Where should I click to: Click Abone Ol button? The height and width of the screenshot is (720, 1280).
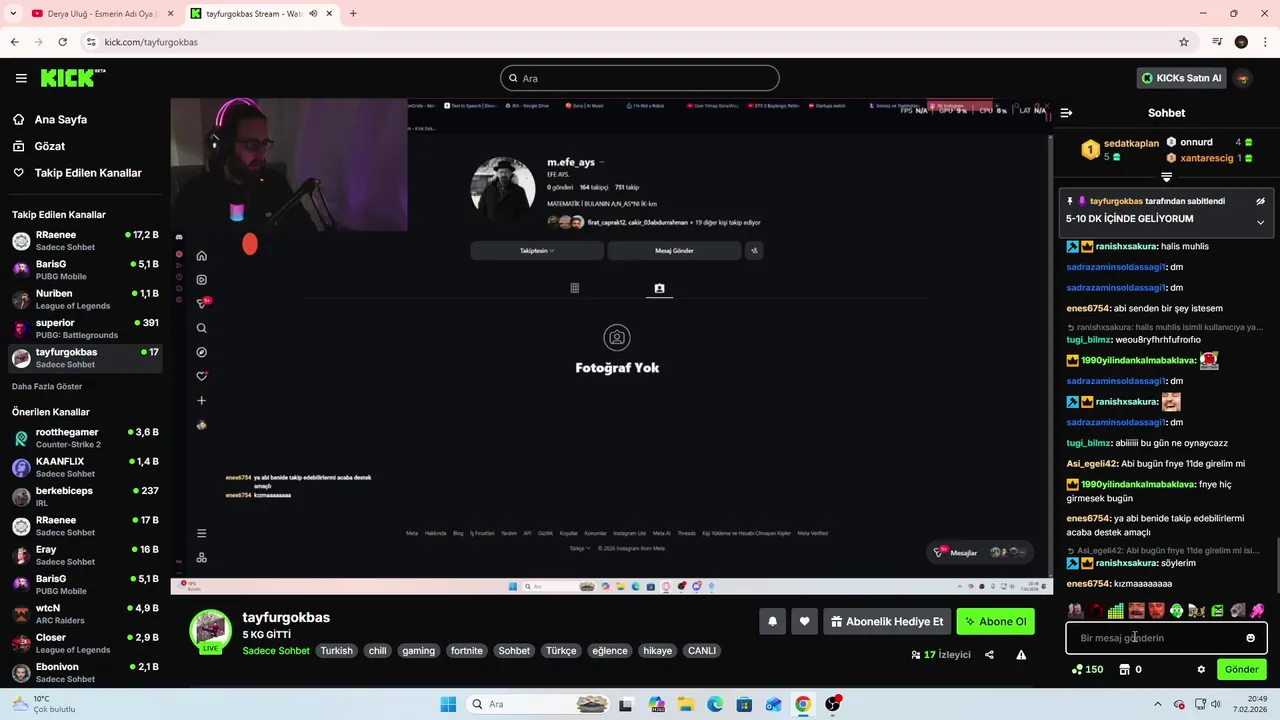coord(995,622)
